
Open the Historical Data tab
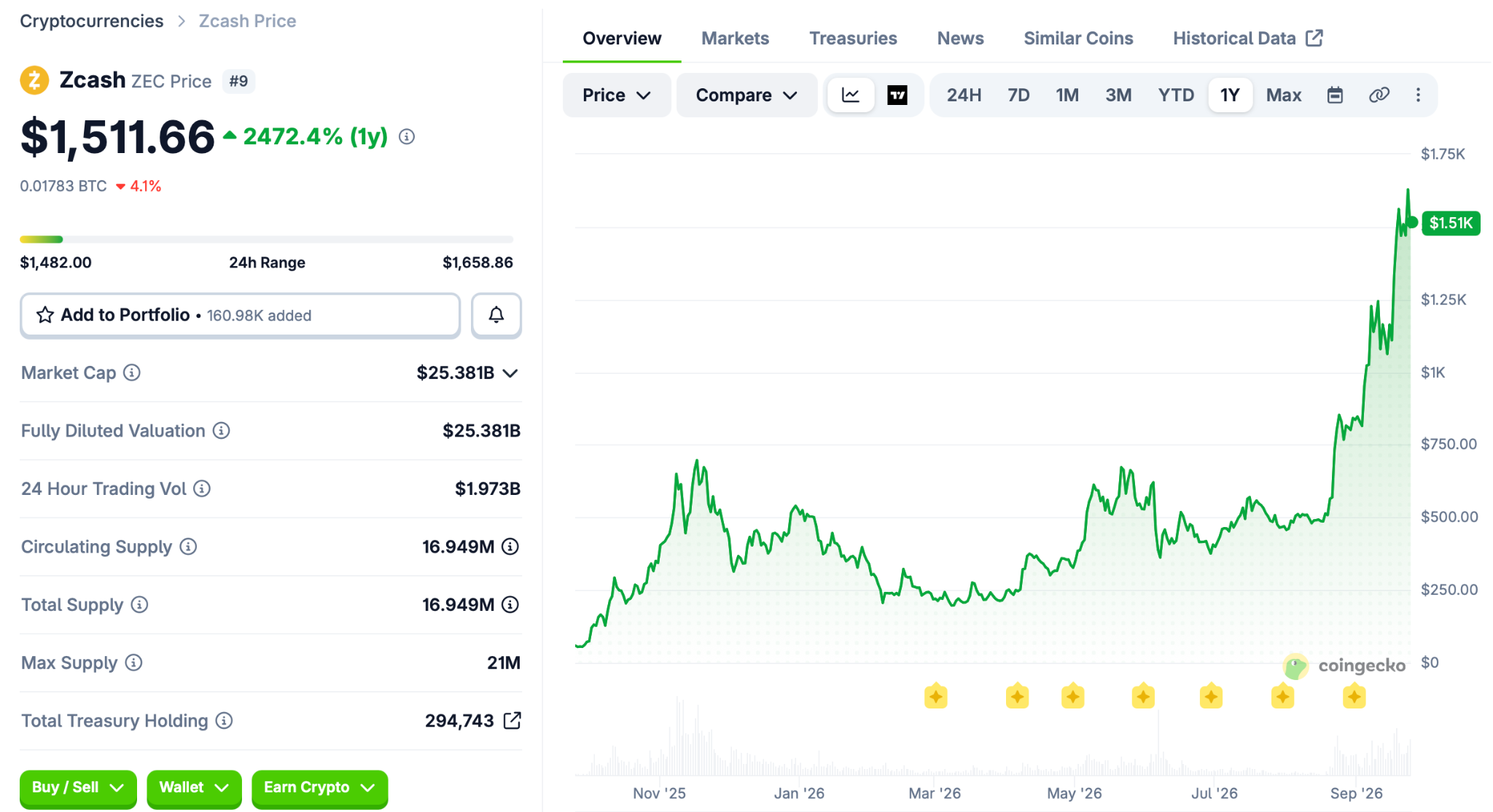[x=1248, y=38]
